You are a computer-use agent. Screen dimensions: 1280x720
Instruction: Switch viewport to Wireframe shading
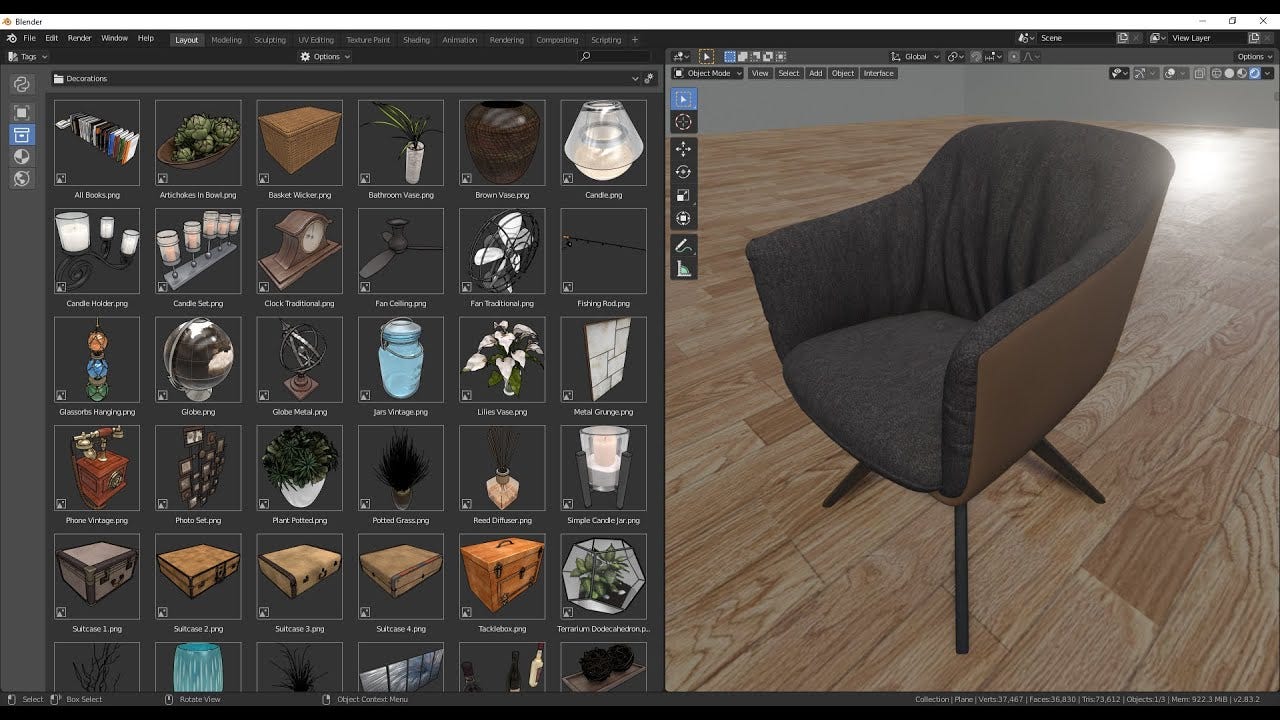[1216, 73]
